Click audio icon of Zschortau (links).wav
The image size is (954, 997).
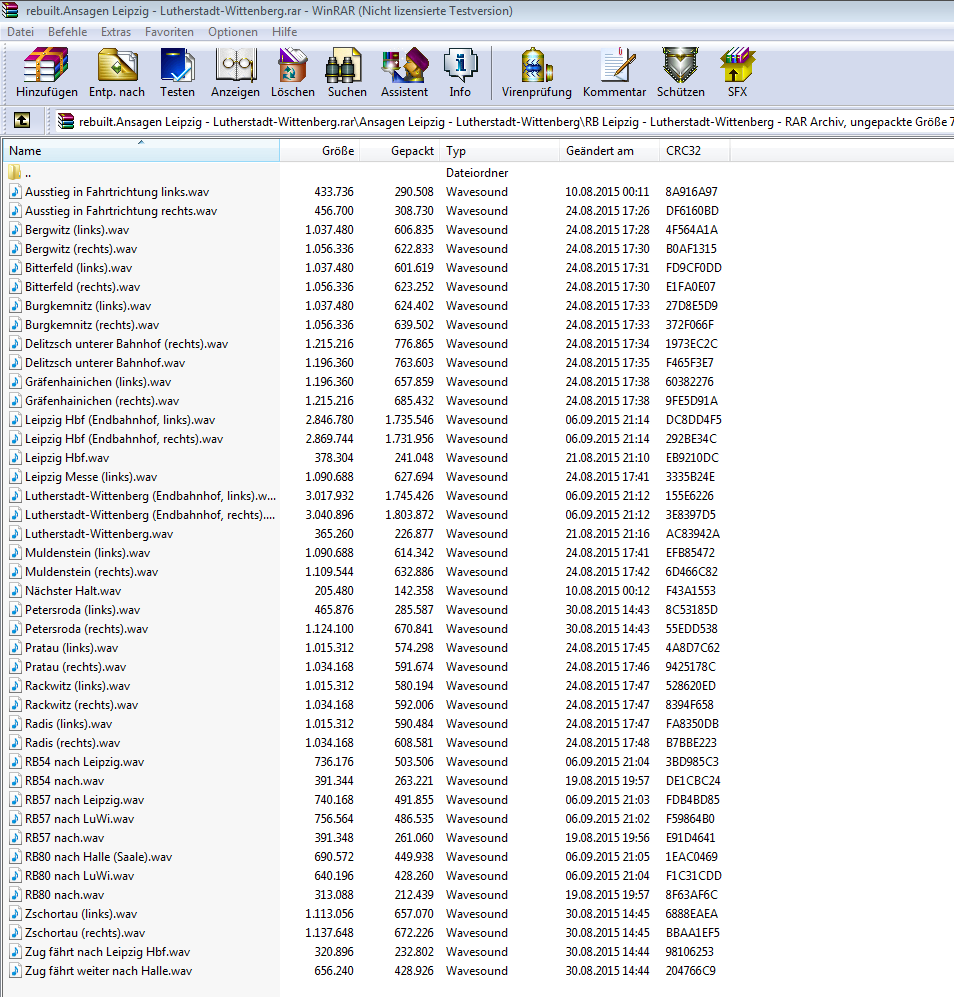pos(15,913)
